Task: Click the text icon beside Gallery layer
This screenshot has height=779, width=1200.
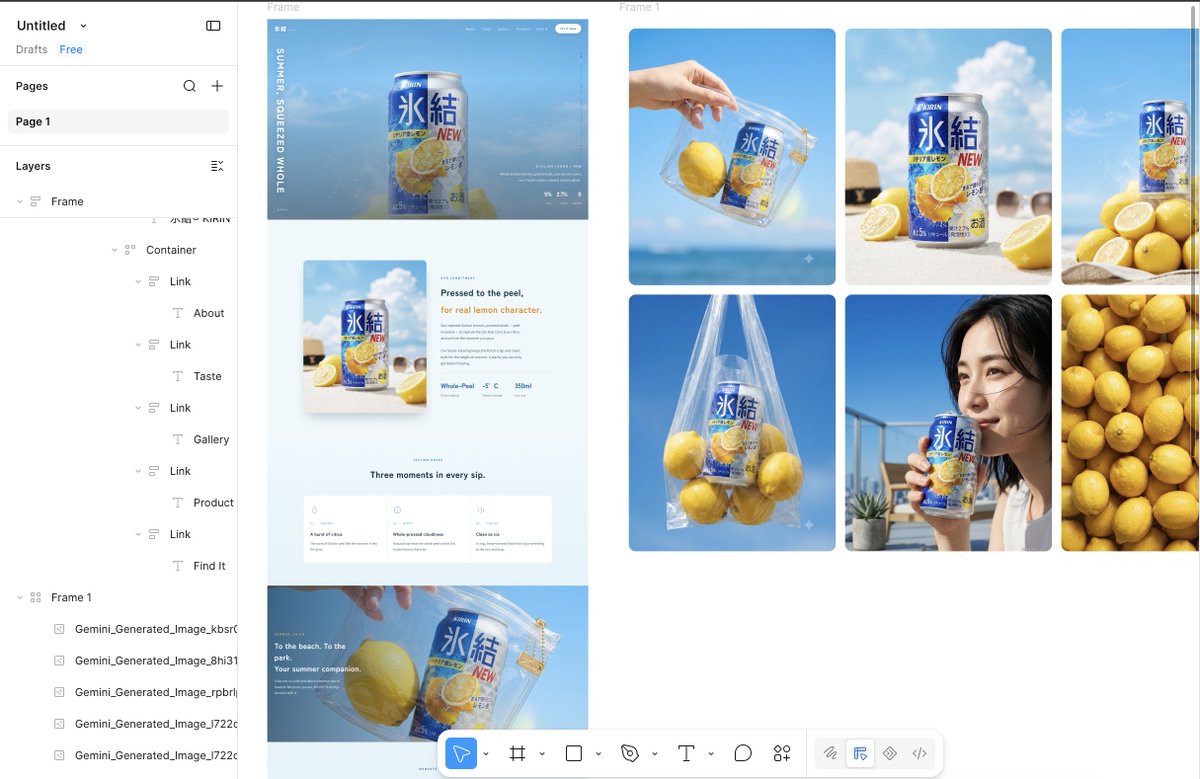Action: click(x=178, y=440)
